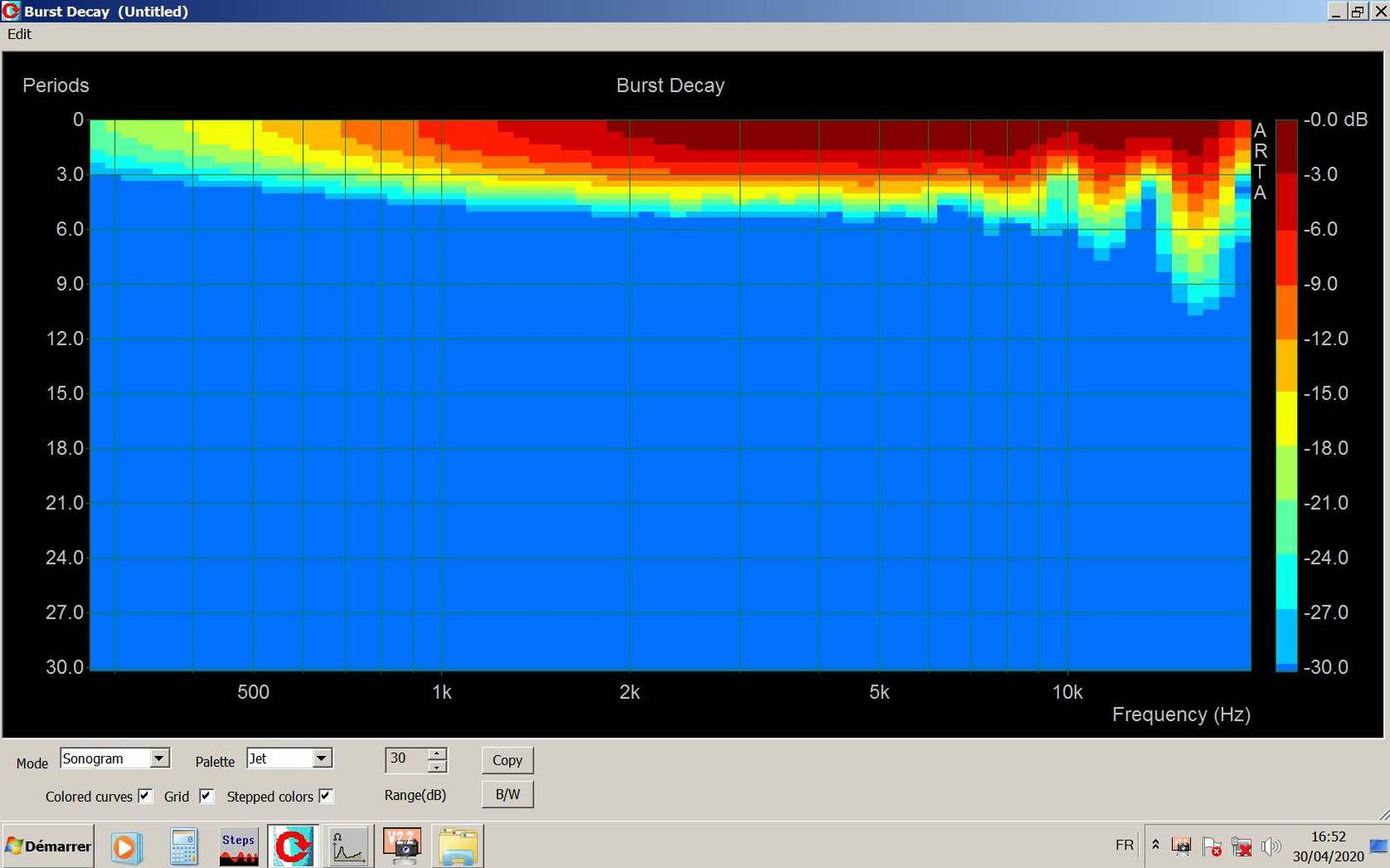This screenshot has height=868, width=1390.
Task: Open the impedance curve (ohm) taskbar app
Action: [347, 846]
